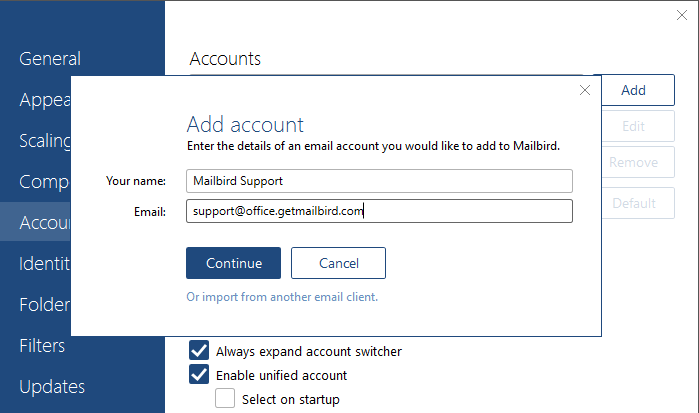Click the Add account button in Accounts
Viewport: 699px width, 413px height.
click(x=637, y=90)
